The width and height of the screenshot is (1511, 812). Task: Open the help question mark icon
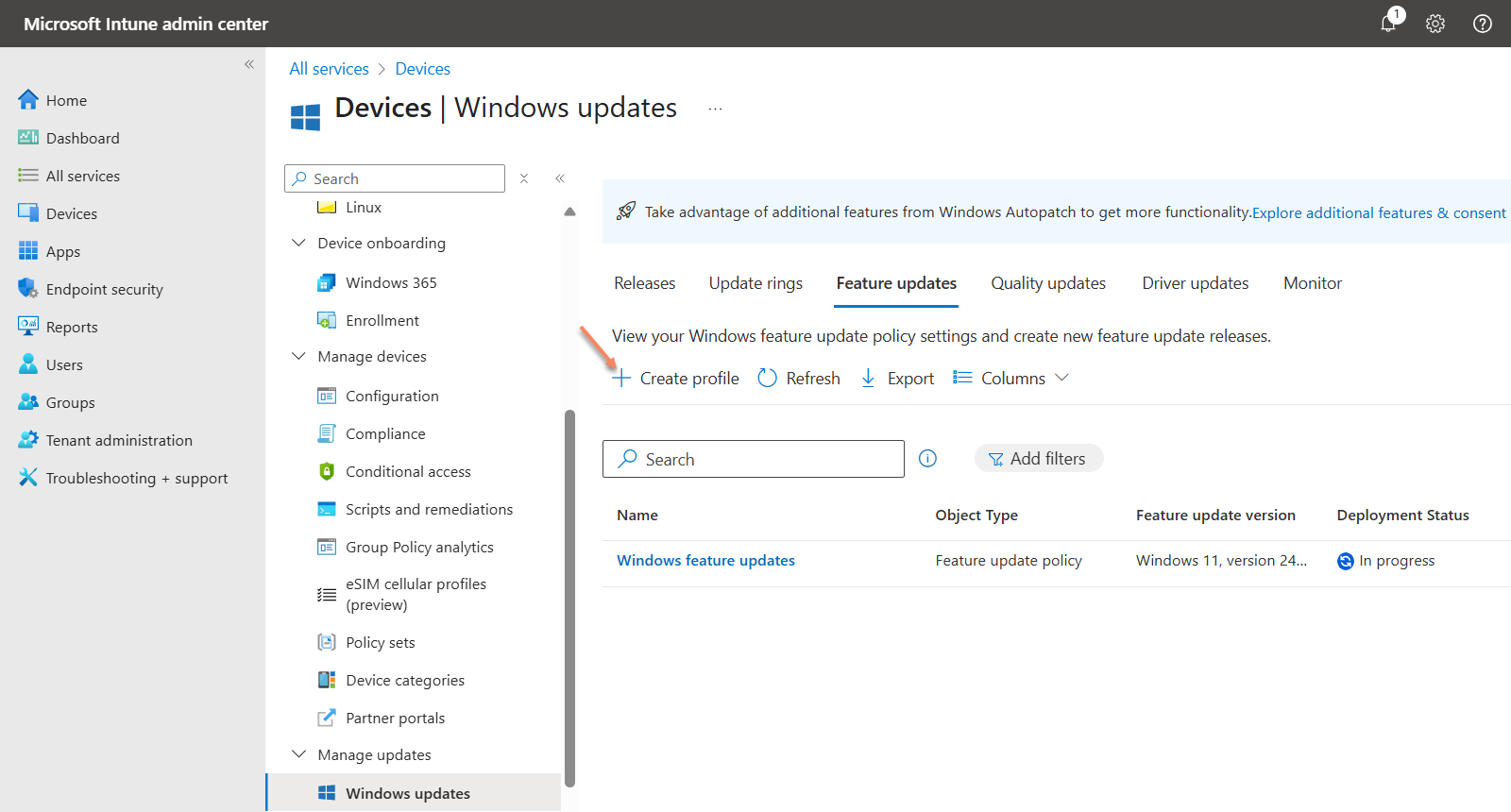(x=1483, y=24)
